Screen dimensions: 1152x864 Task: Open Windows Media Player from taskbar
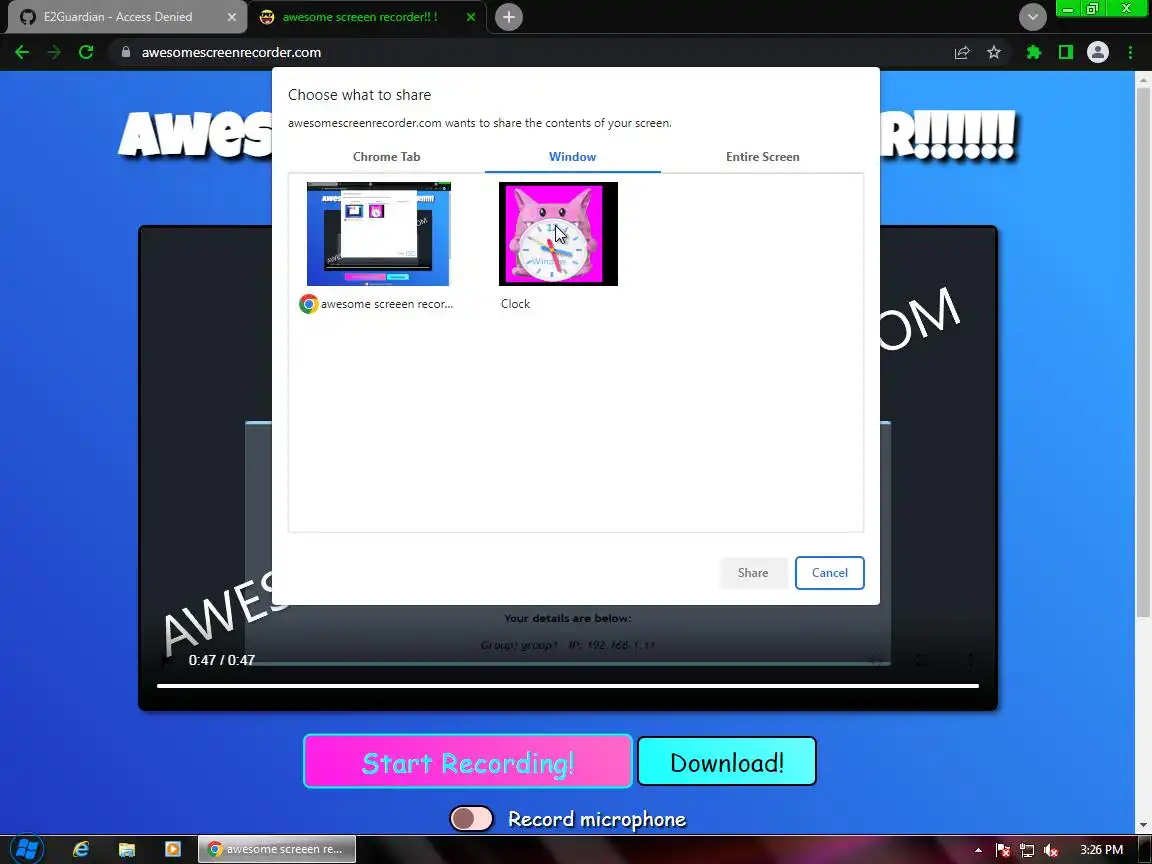pos(173,849)
